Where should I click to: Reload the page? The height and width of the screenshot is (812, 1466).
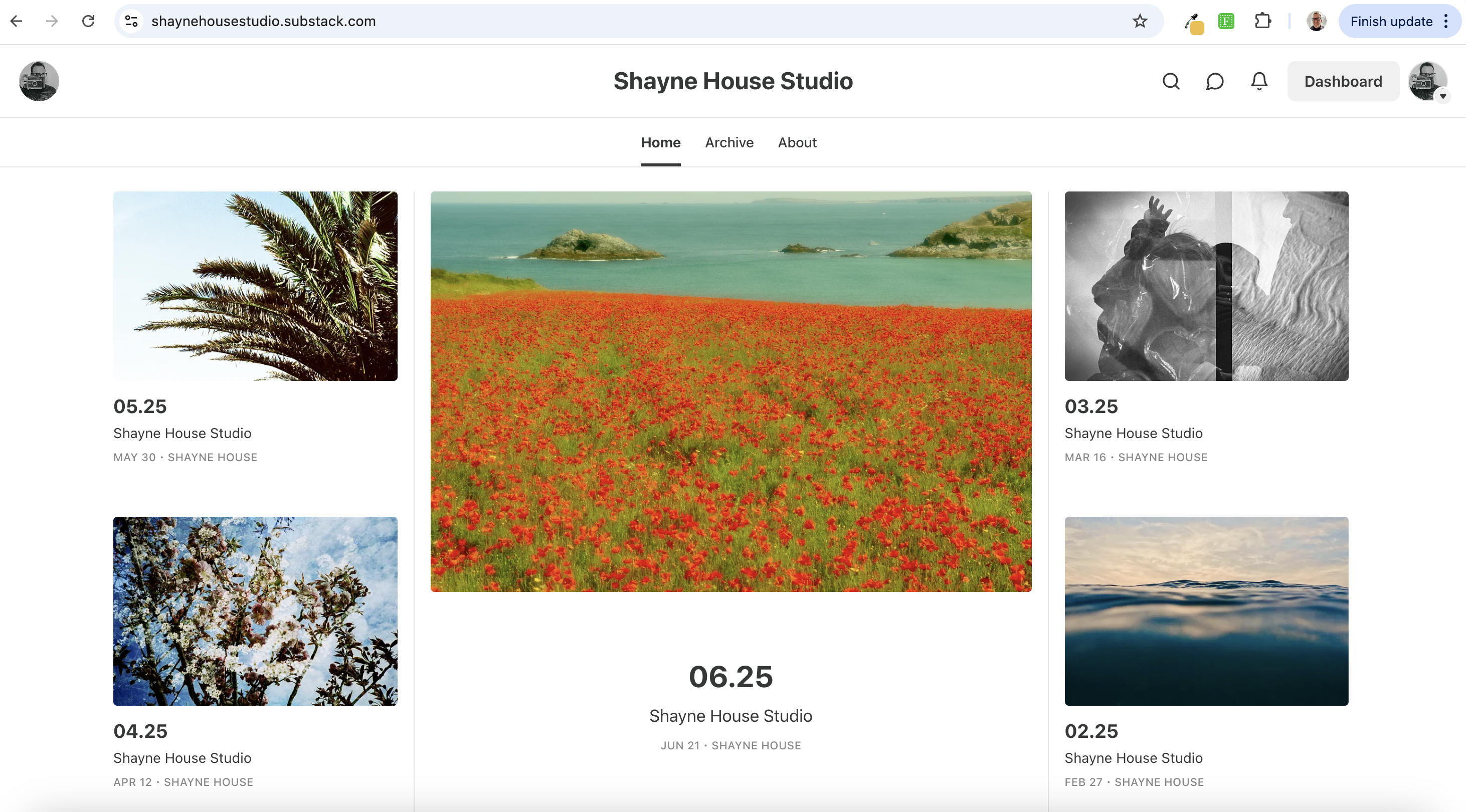pos(88,22)
